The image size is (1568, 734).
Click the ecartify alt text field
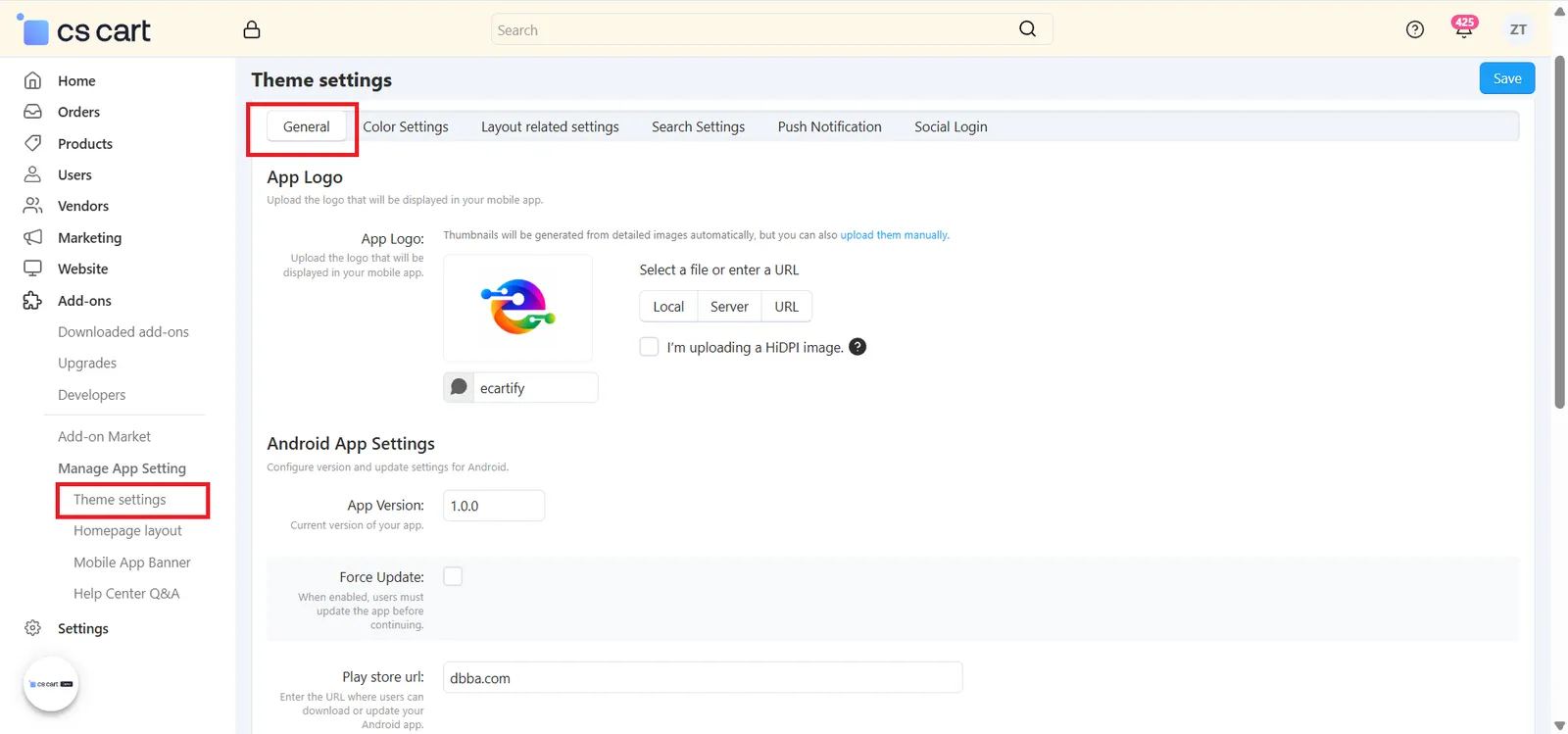tap(535, 387)
